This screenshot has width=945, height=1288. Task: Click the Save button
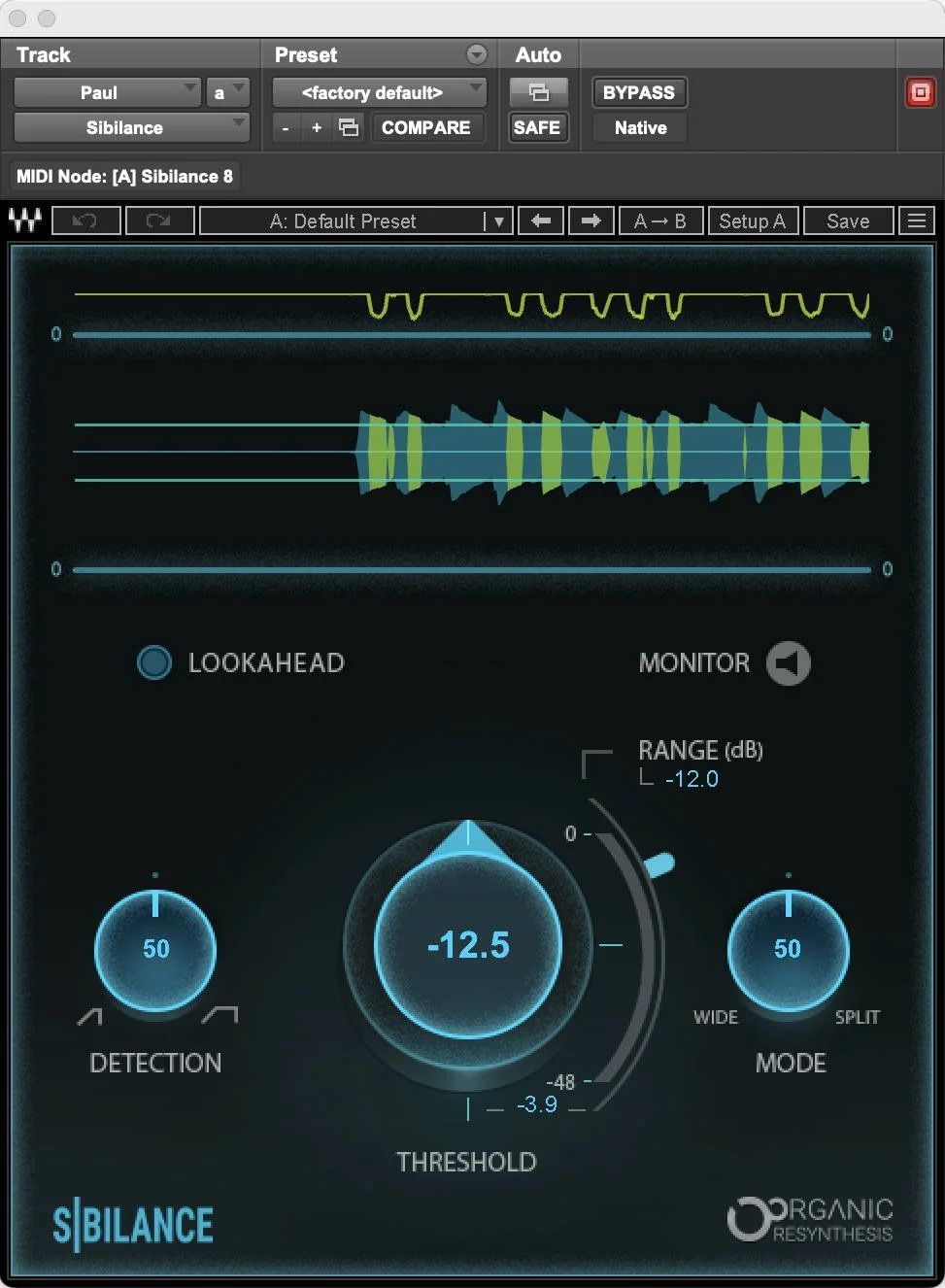(x=848, y=221)
